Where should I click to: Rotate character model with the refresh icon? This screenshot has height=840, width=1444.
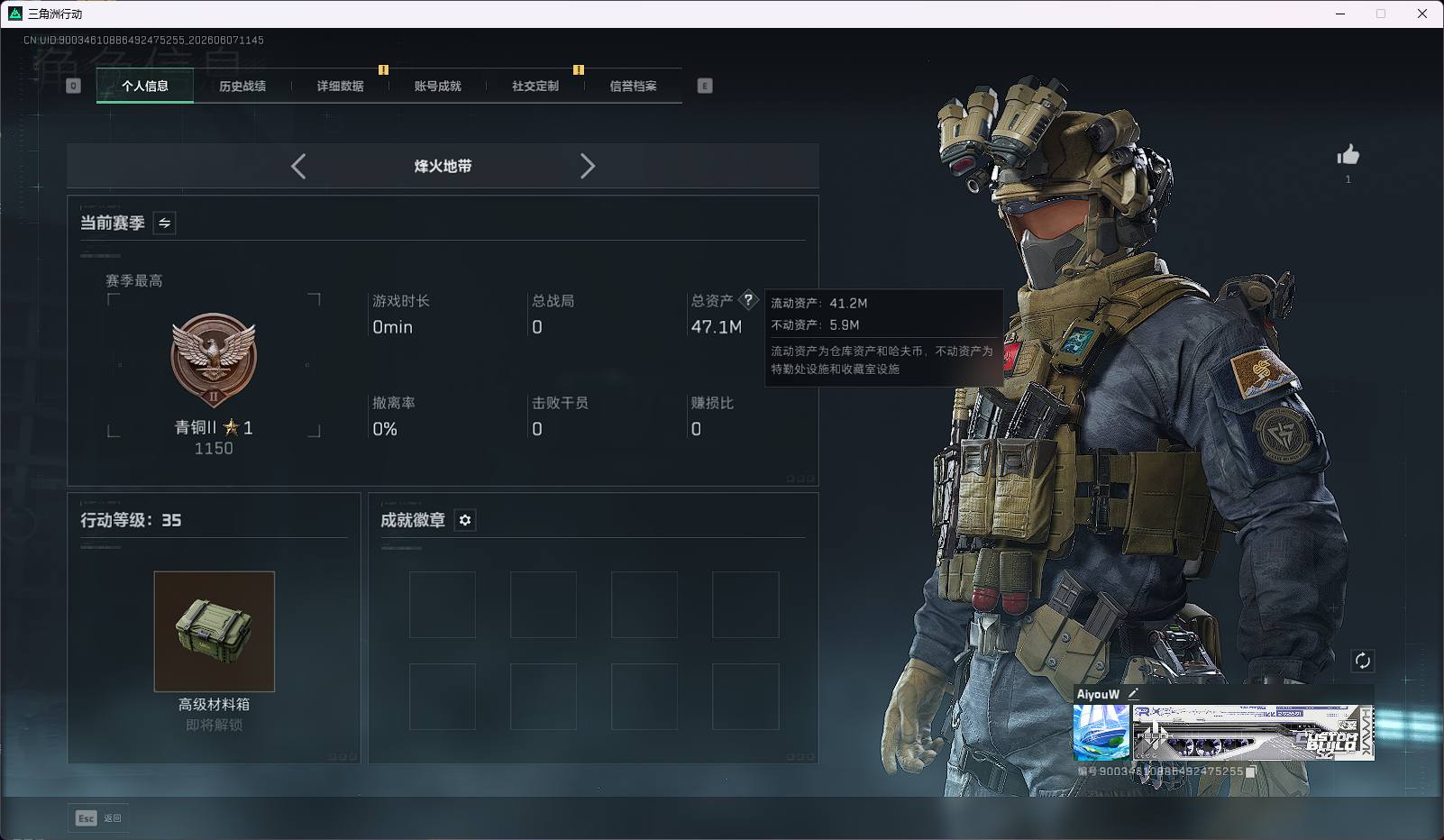(1363, 661)
